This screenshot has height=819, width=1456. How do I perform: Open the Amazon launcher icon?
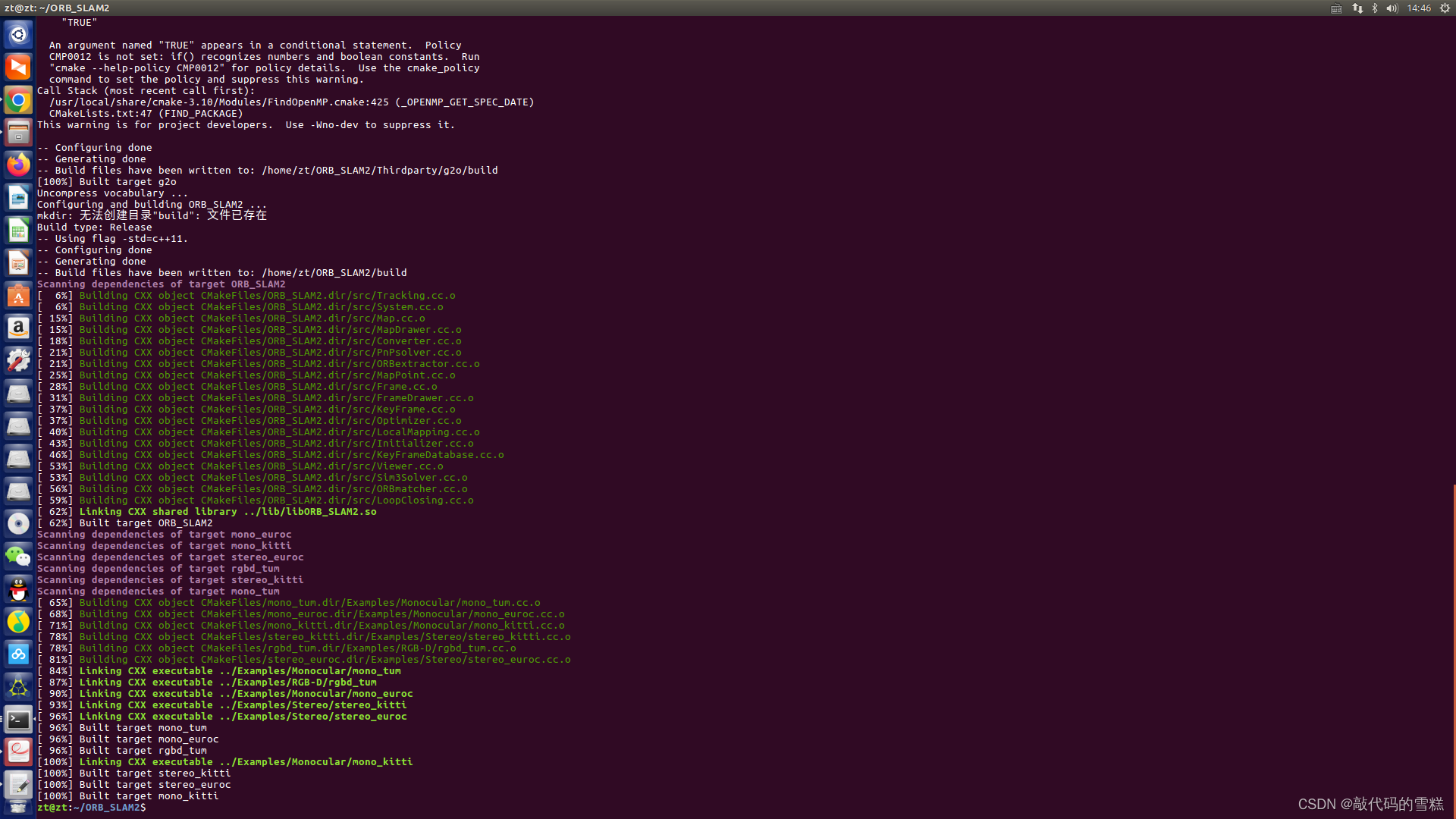[18, 328]
